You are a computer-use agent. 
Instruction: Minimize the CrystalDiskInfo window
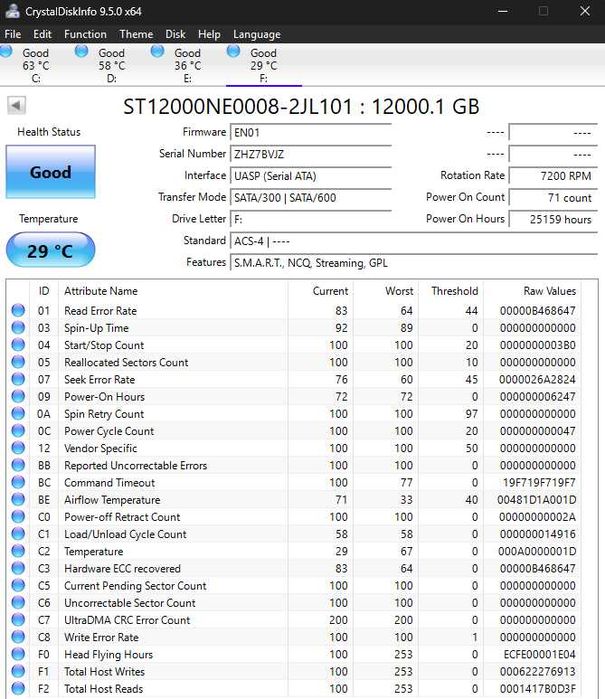click(x=502, y=11)
